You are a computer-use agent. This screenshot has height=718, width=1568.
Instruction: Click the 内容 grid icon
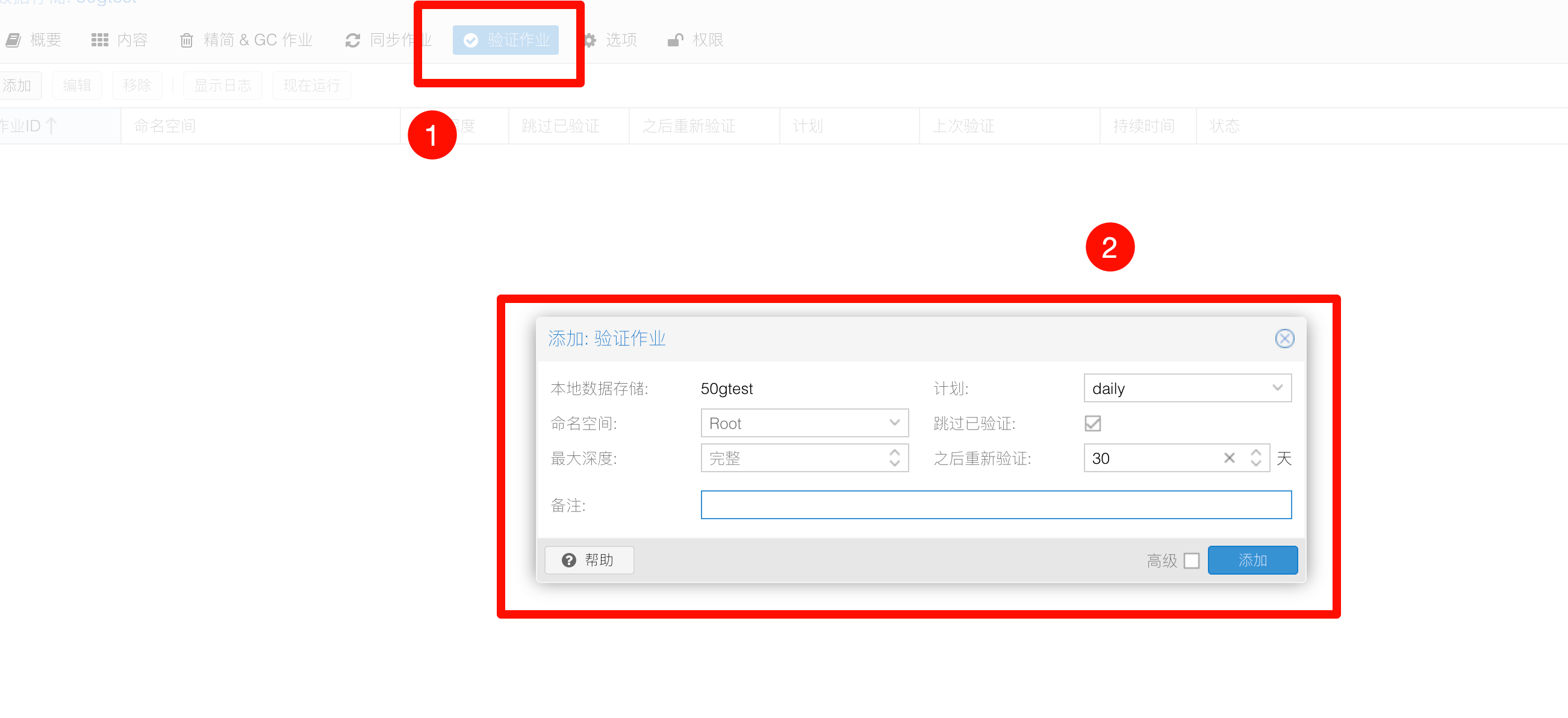pyautogui.click(x=99, y=40)
